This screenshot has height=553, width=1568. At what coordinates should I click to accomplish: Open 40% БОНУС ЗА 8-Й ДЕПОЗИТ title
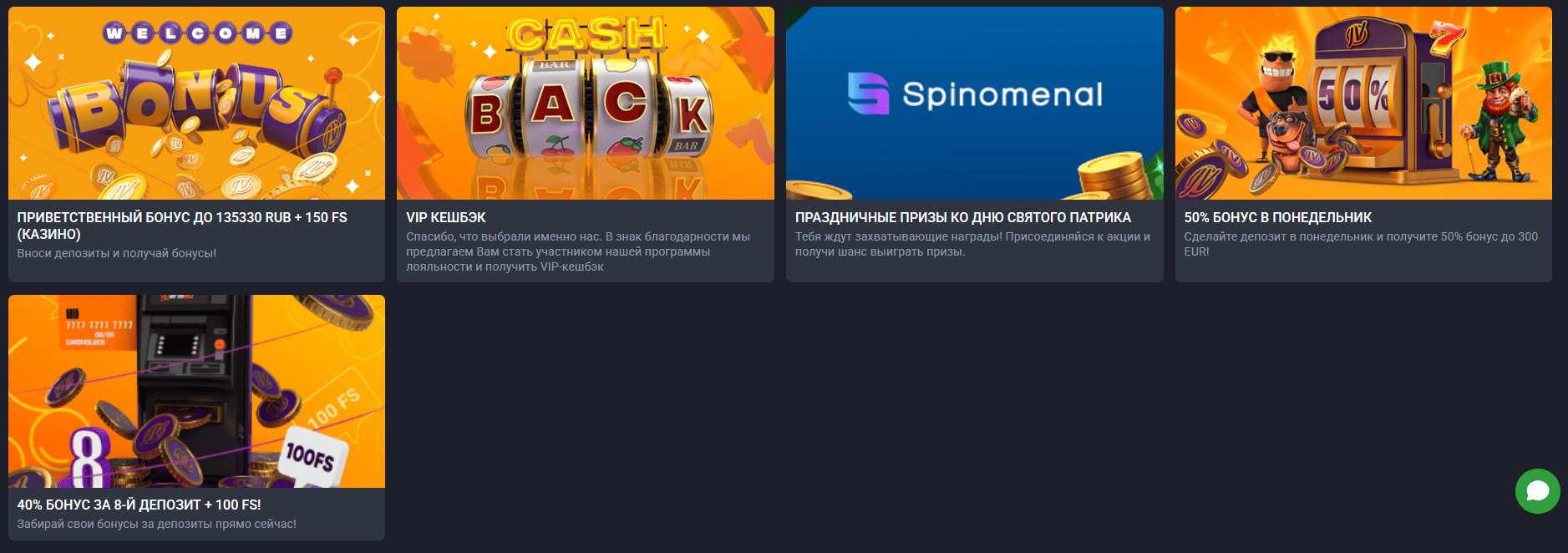139,505
